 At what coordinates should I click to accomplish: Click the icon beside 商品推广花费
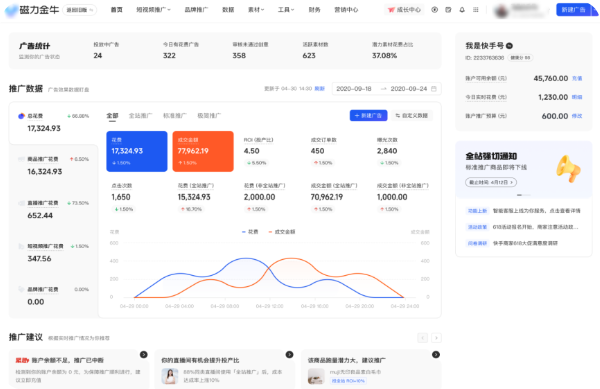[21, 159]
